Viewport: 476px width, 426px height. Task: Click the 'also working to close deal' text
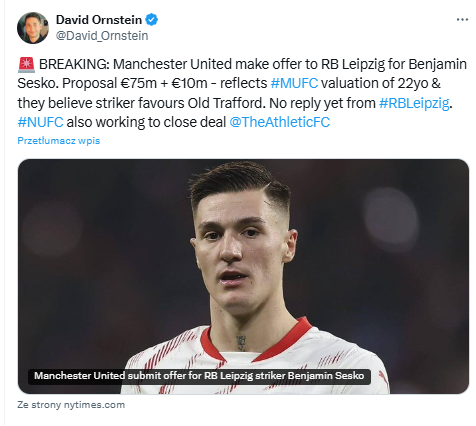[146, 122]
